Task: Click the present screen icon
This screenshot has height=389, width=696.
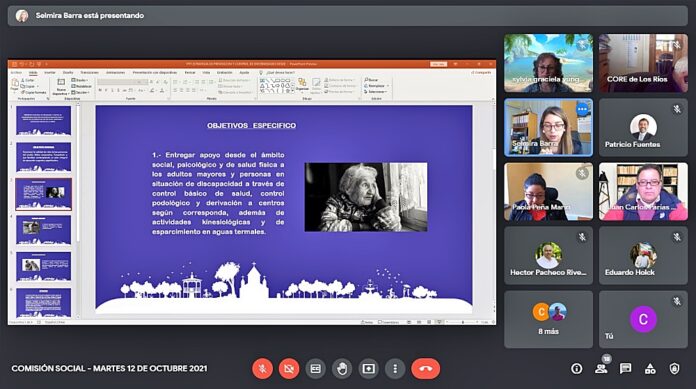Action: coord(368,369)
